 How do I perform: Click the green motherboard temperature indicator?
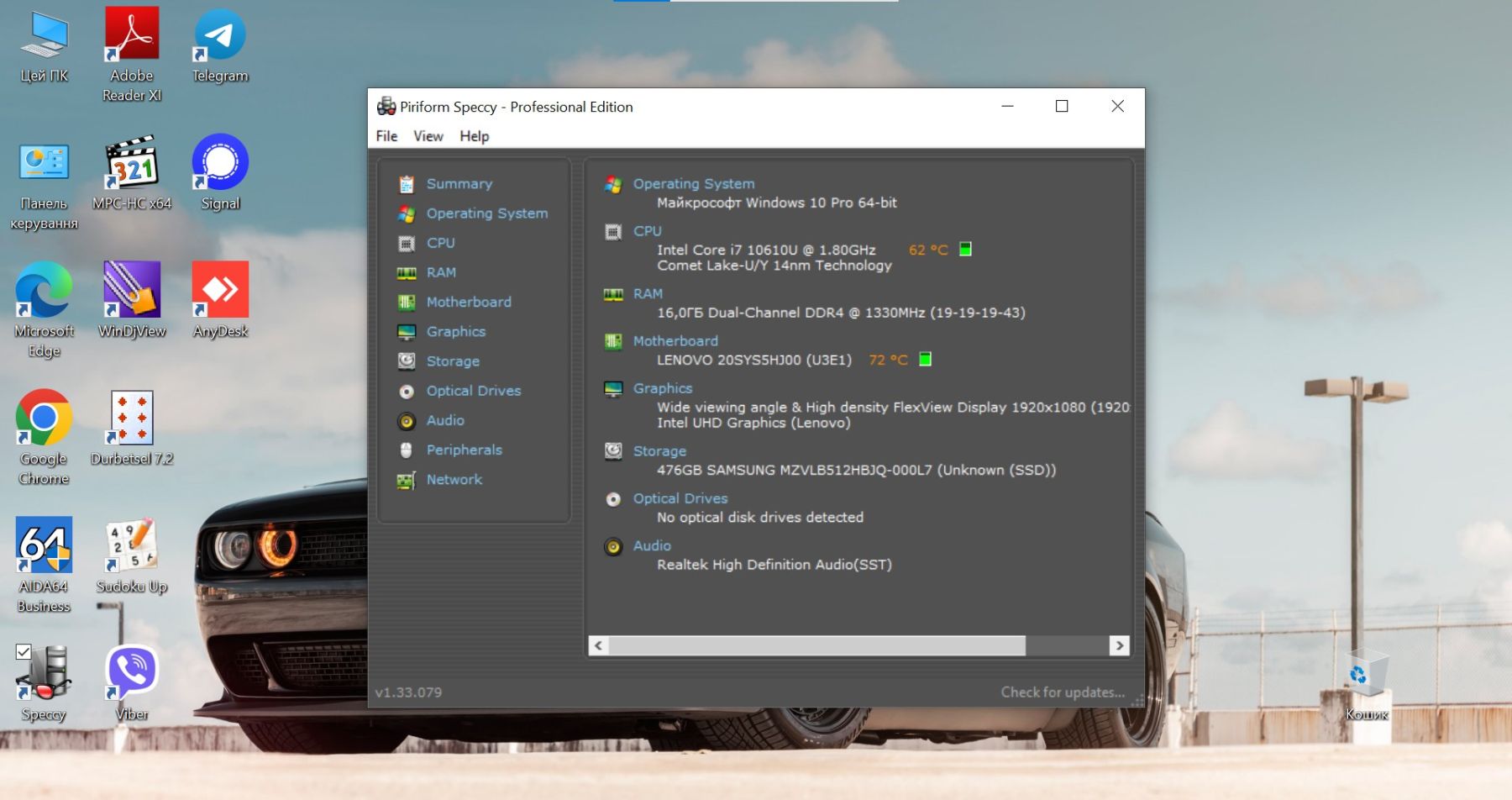pos(925,359)
